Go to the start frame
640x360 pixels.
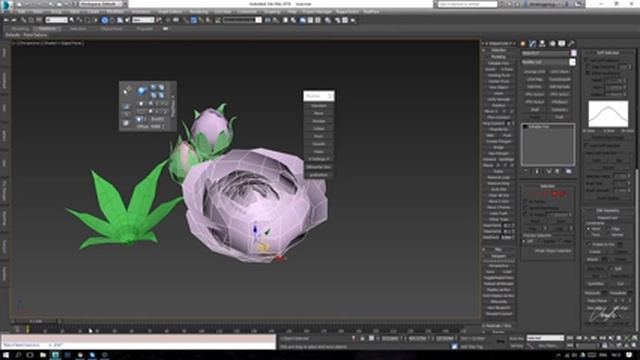click(570, 338)
